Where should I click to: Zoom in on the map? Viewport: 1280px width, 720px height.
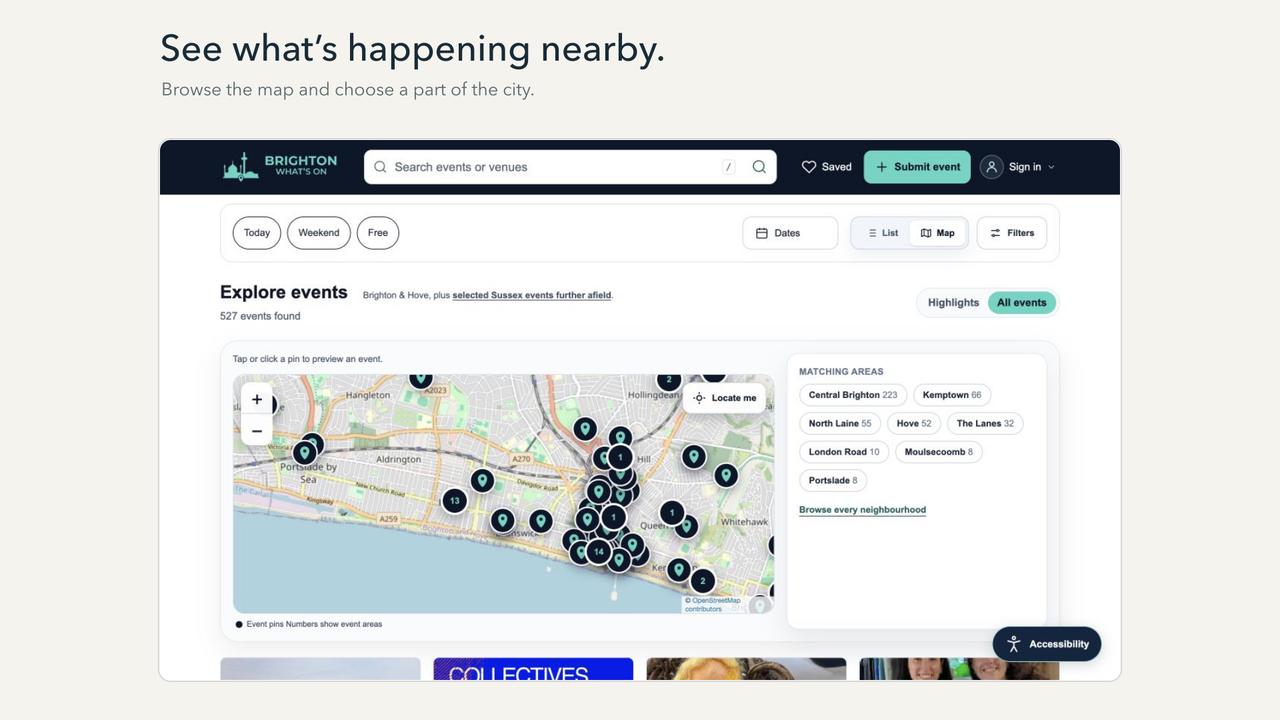click(x=257, y=399)
